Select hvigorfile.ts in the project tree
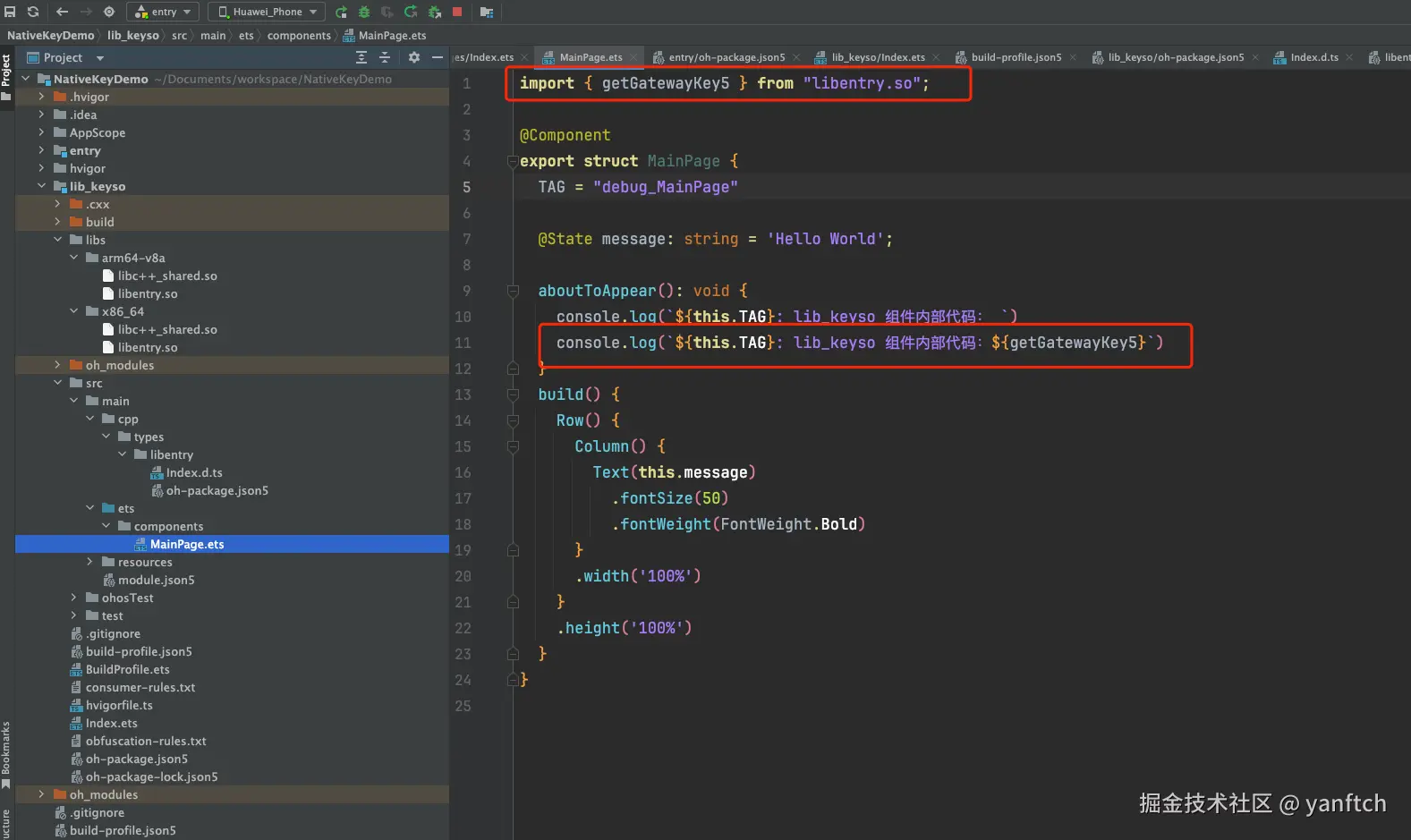The width and height of the screenshot is (1411, 840). (x=119, y=705)
